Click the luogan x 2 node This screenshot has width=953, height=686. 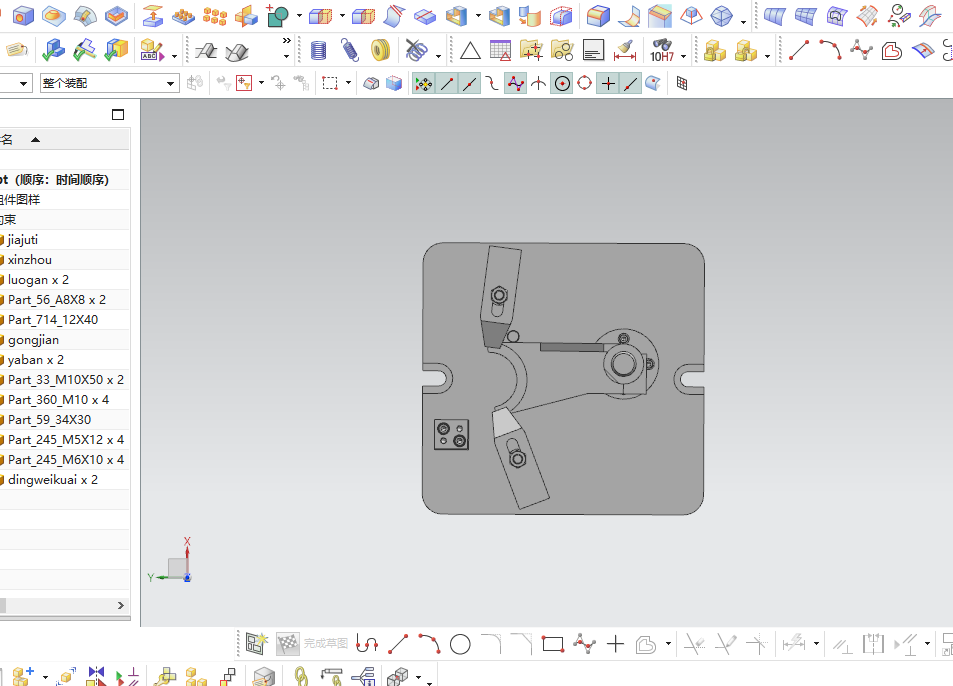[38, 280]
